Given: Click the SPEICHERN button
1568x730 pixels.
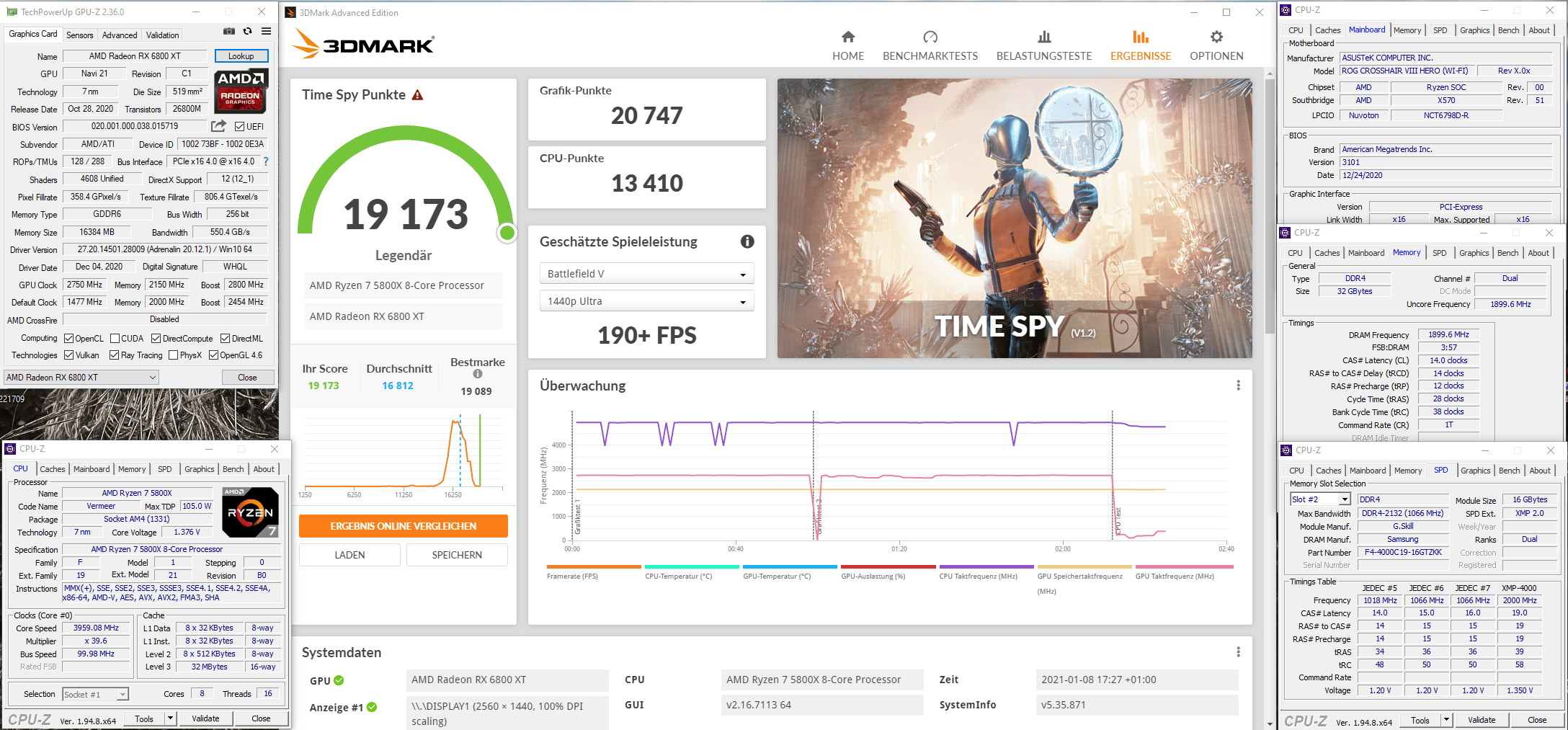Looking at the screenshot, I should [x=457, y=555].
